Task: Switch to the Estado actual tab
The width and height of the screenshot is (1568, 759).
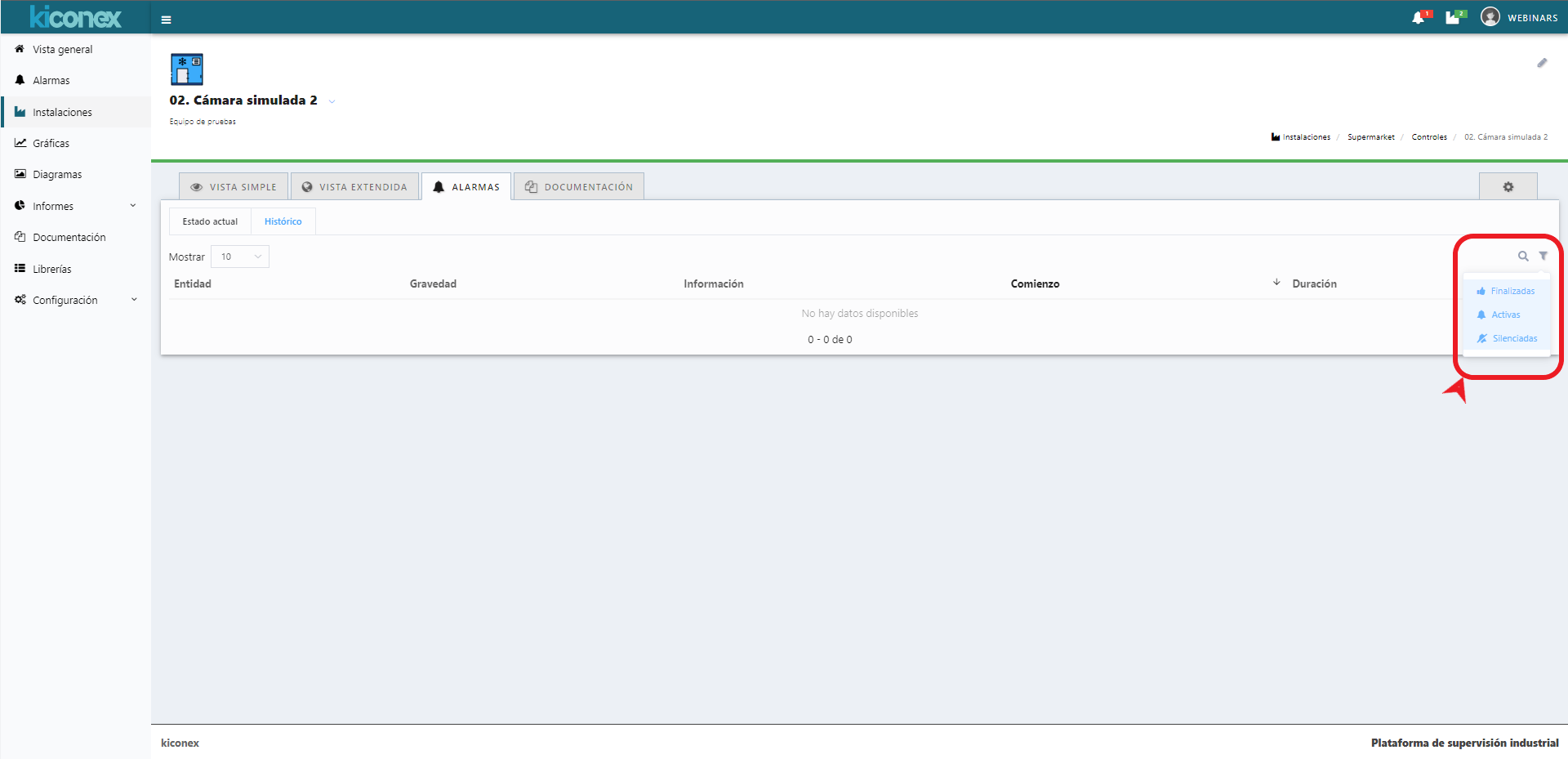Action: click(x=210, y=221)
